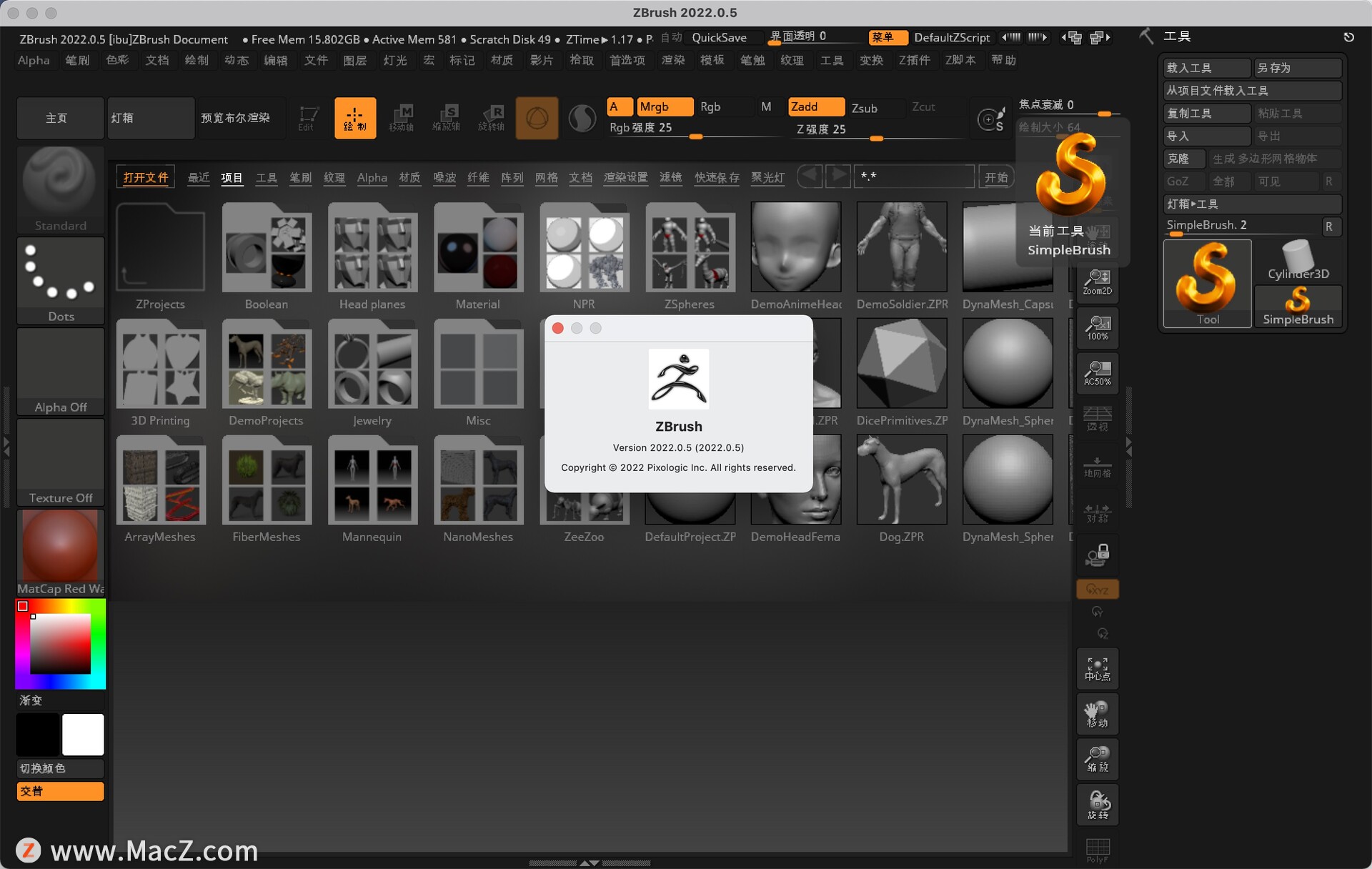Select the Edit mode icon
This screenshot has height=869, width=1372.
click(308, 118)
